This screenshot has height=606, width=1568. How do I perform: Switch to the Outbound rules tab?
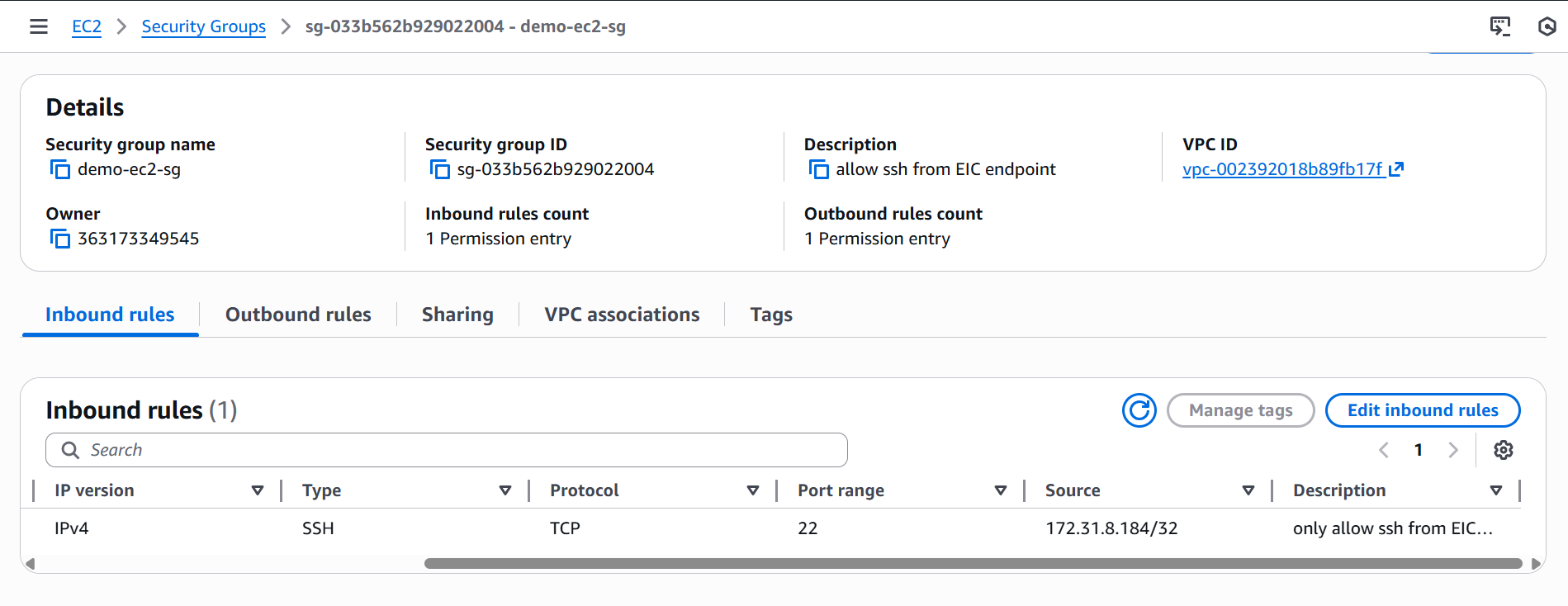click(x=298, y=315)
